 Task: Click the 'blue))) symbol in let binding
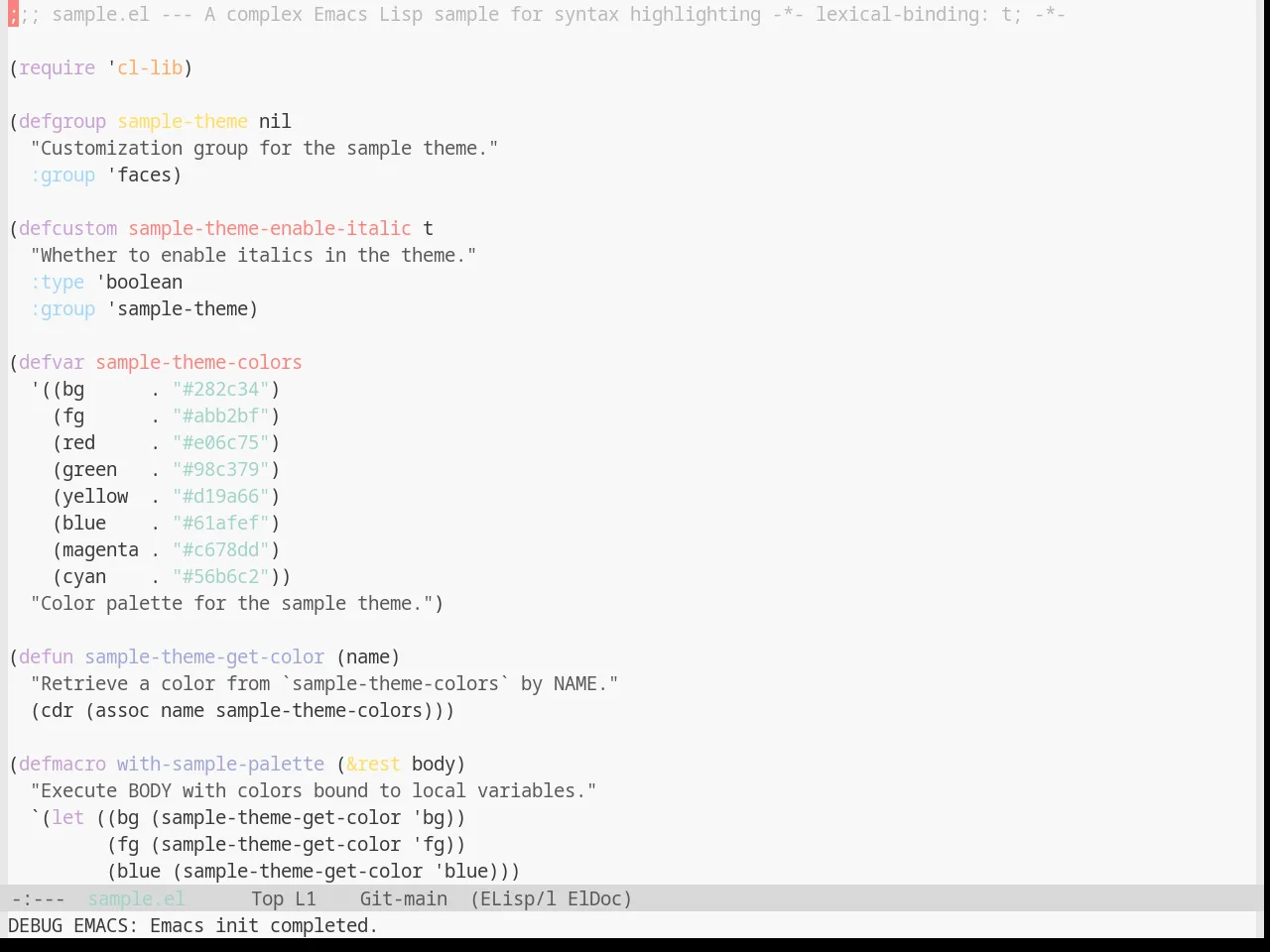(x=477, y=871)
